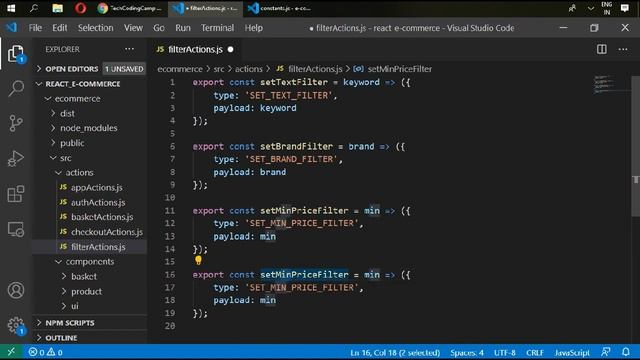This screenshot has height=360, width=640.
Task: Open notifications bell in status bar
Action: tap(626, 352)
